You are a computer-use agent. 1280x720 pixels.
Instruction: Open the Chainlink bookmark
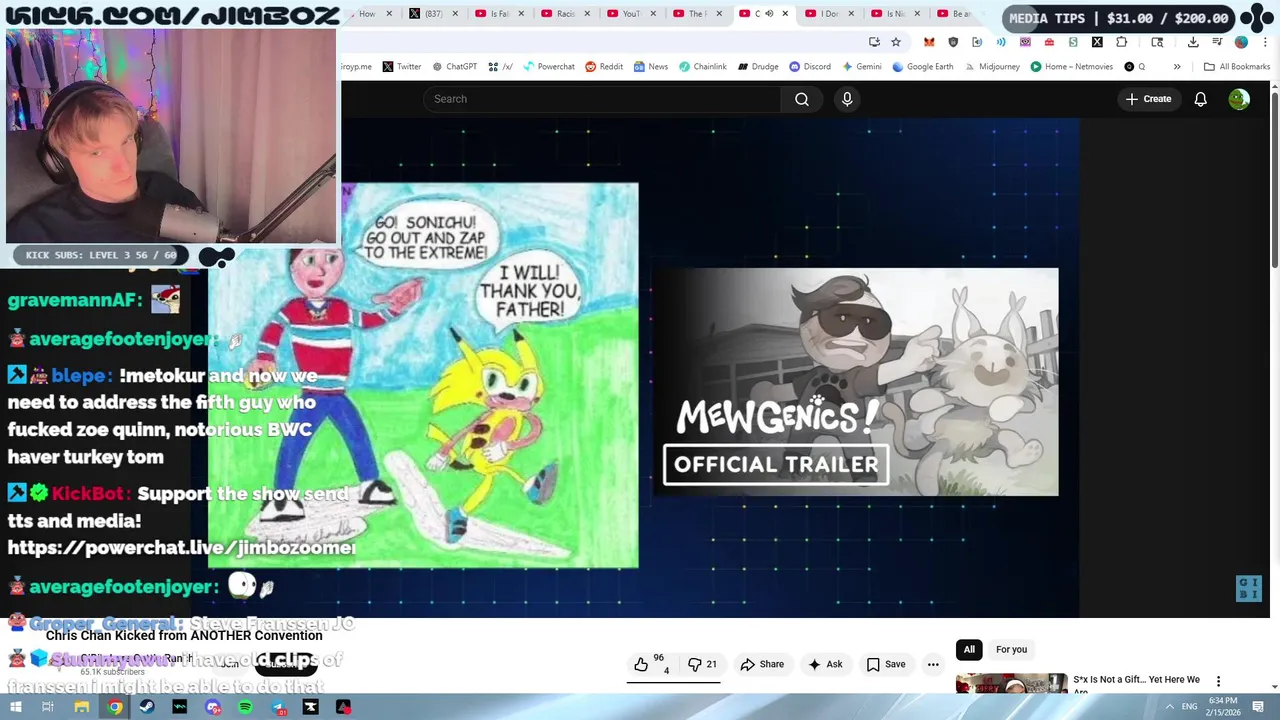(x=703, y=67)
